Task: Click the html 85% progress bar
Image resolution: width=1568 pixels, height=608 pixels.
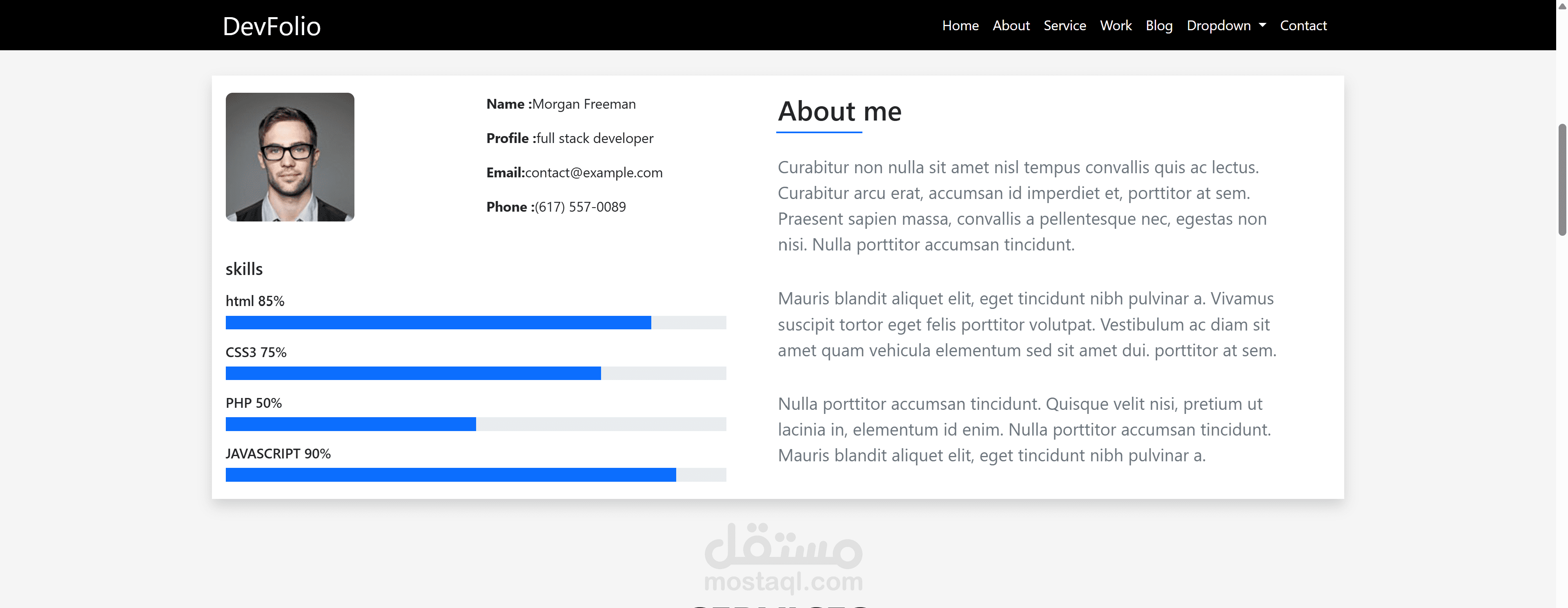Action: 476,322
